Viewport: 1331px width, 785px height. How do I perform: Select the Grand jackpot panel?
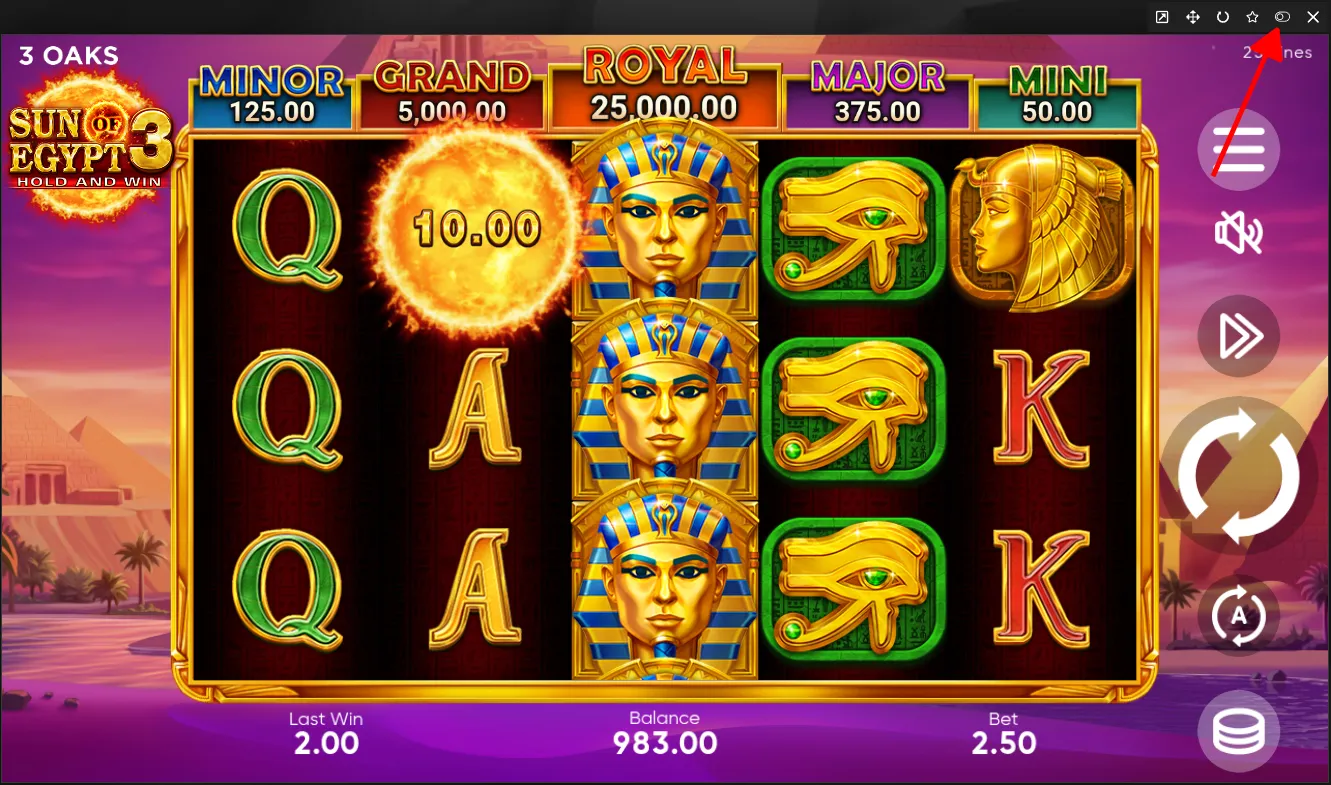pyautogui.click(x=451, y=94)
